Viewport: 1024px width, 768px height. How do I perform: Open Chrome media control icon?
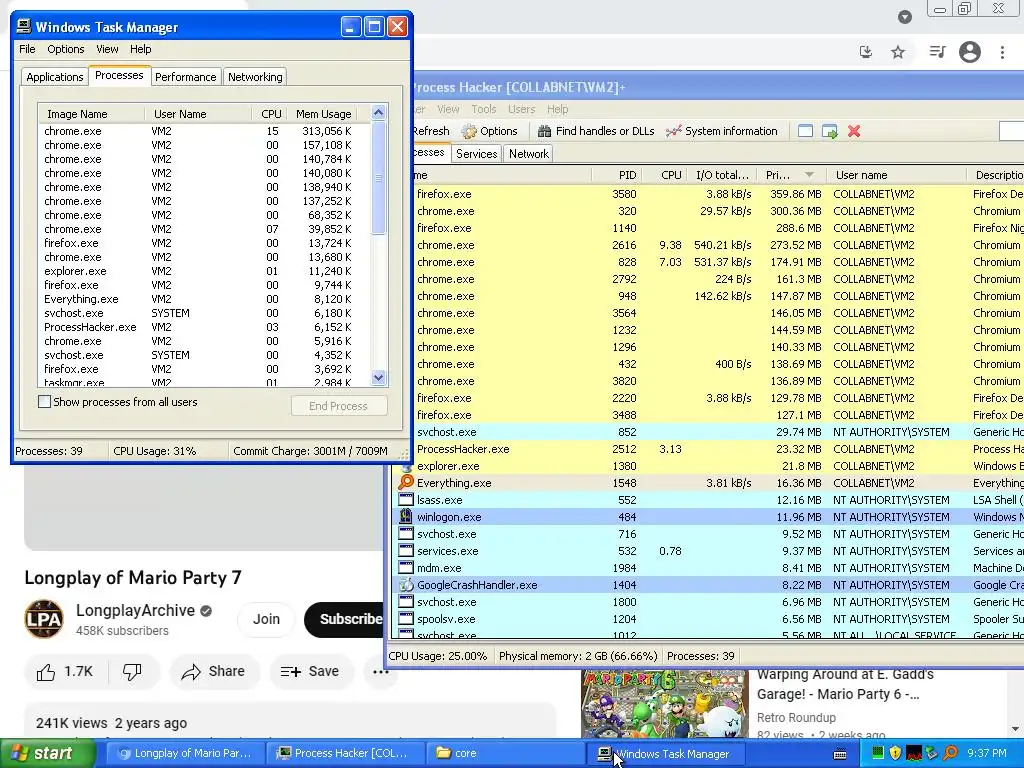(x=937, y=52)
